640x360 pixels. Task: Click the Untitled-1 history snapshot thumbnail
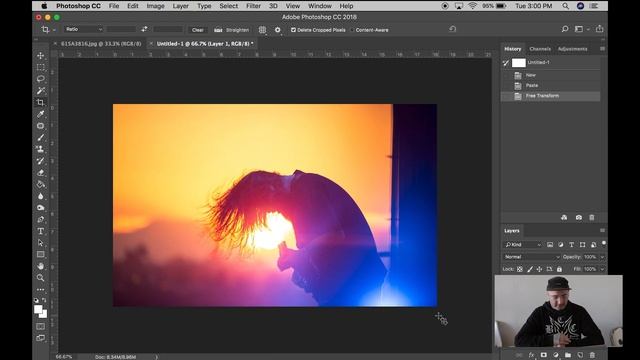[x=519, y=63]
